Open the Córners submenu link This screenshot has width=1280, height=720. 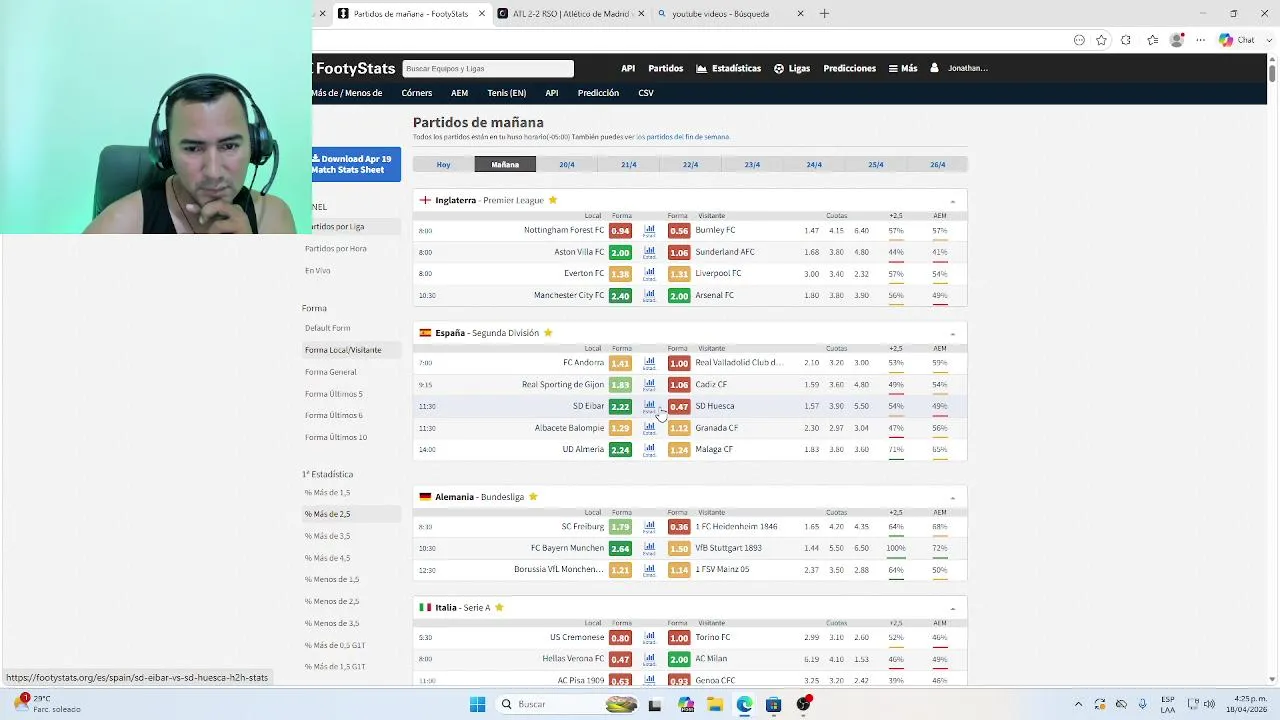click(x=417, y=93)
